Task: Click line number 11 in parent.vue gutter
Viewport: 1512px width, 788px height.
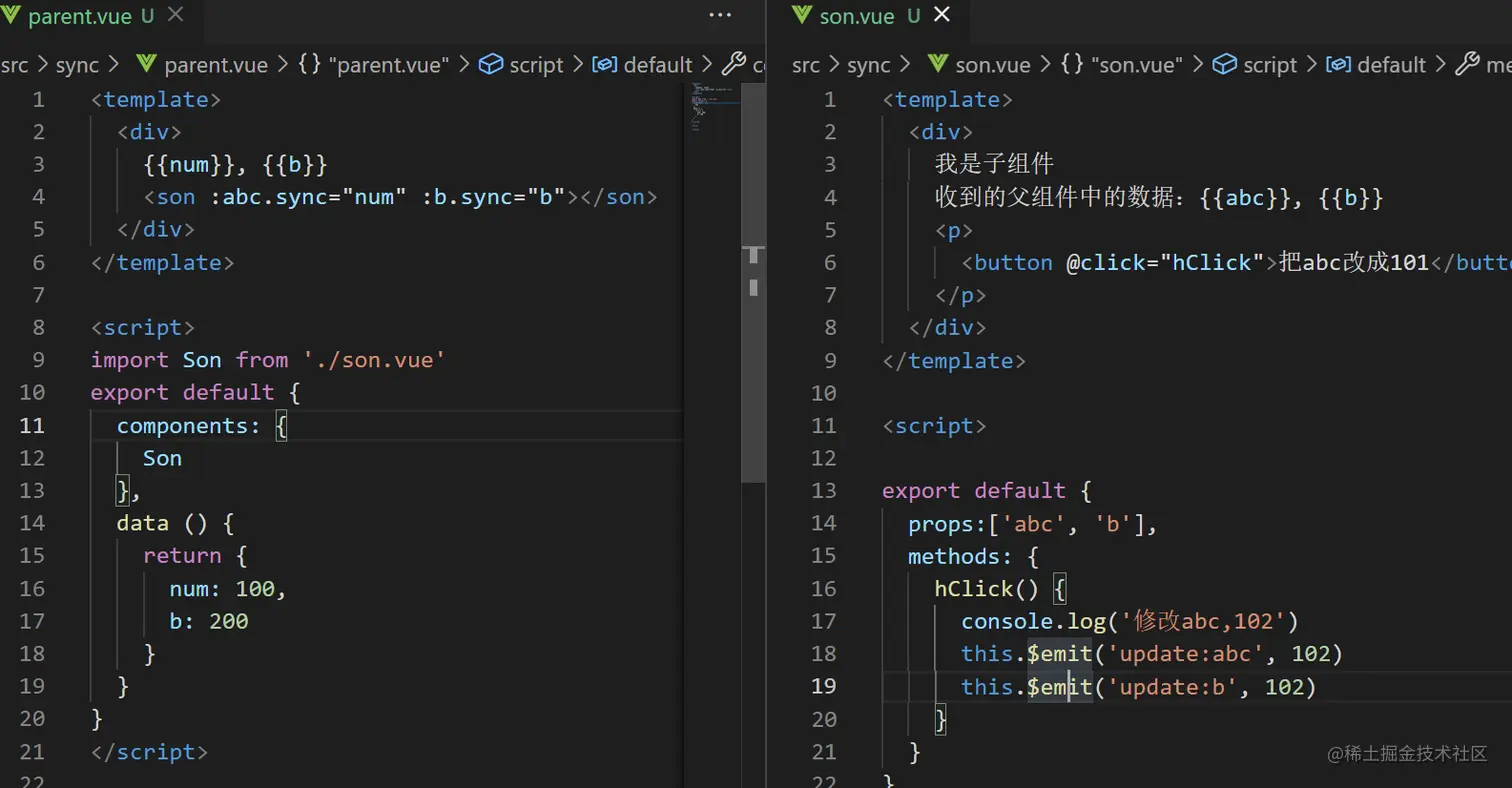Action: (33, 425)
